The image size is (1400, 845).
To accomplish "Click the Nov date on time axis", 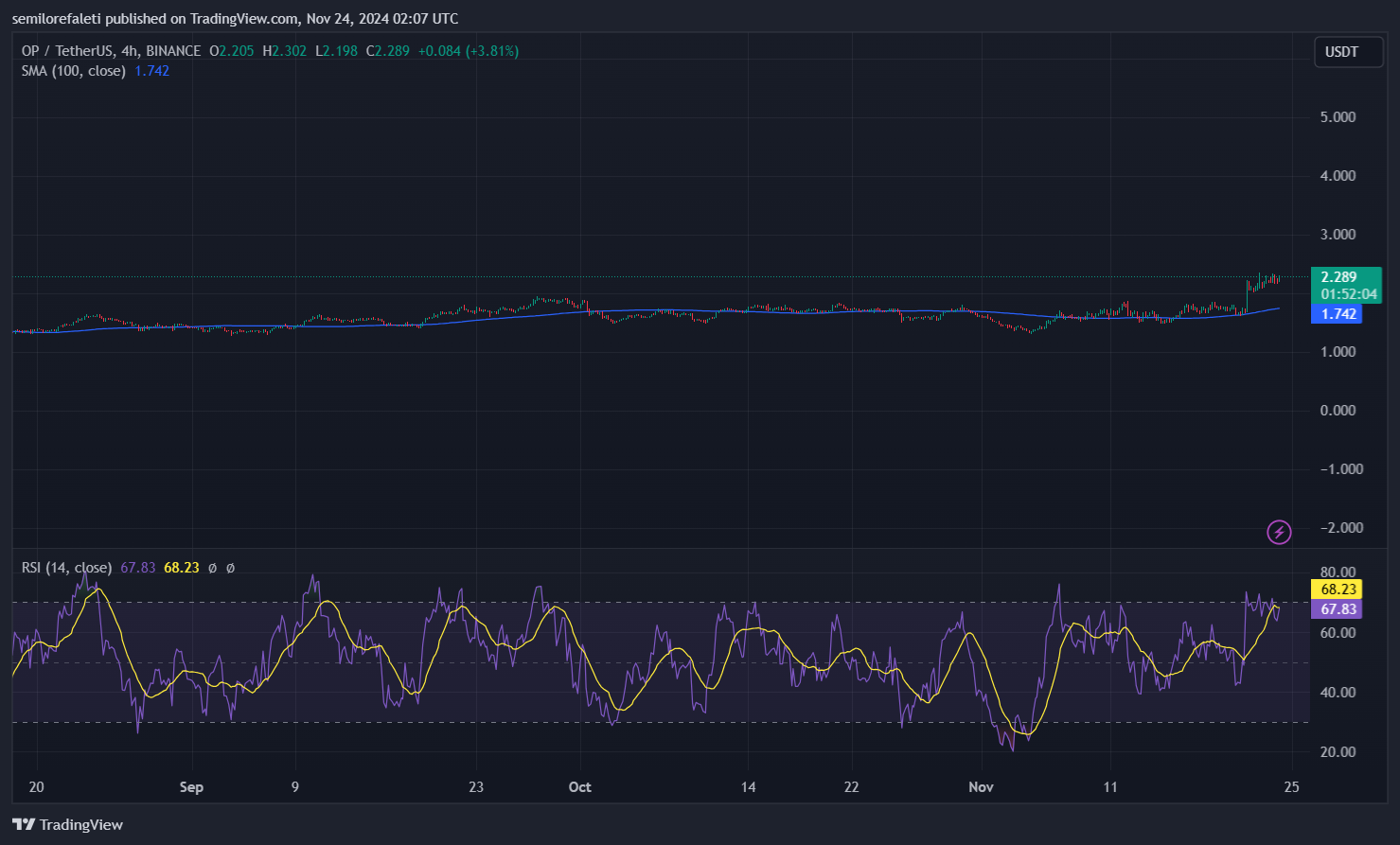I will click(x=982, y=787).
